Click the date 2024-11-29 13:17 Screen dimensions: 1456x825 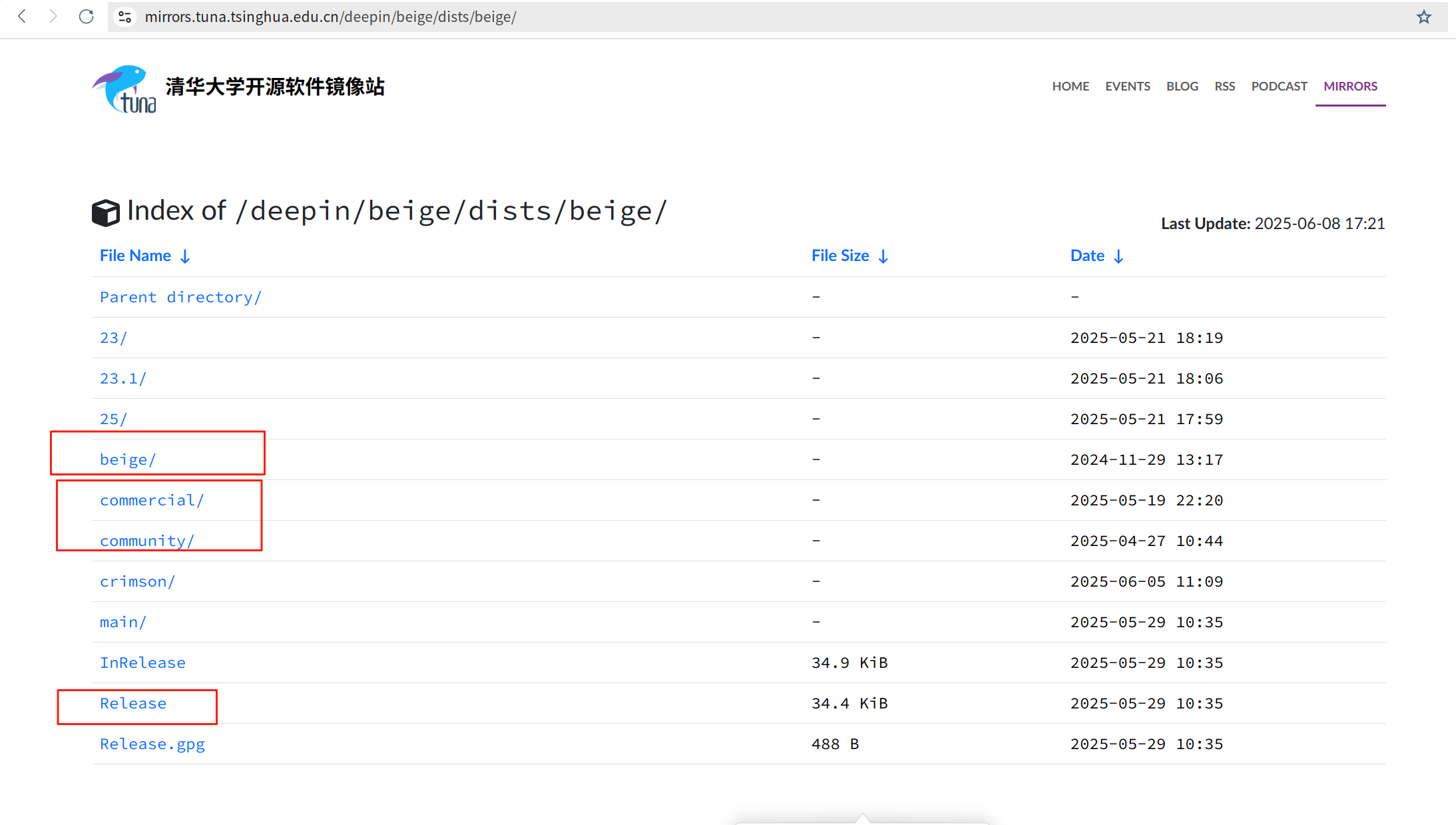click(x=1146, y=459)
